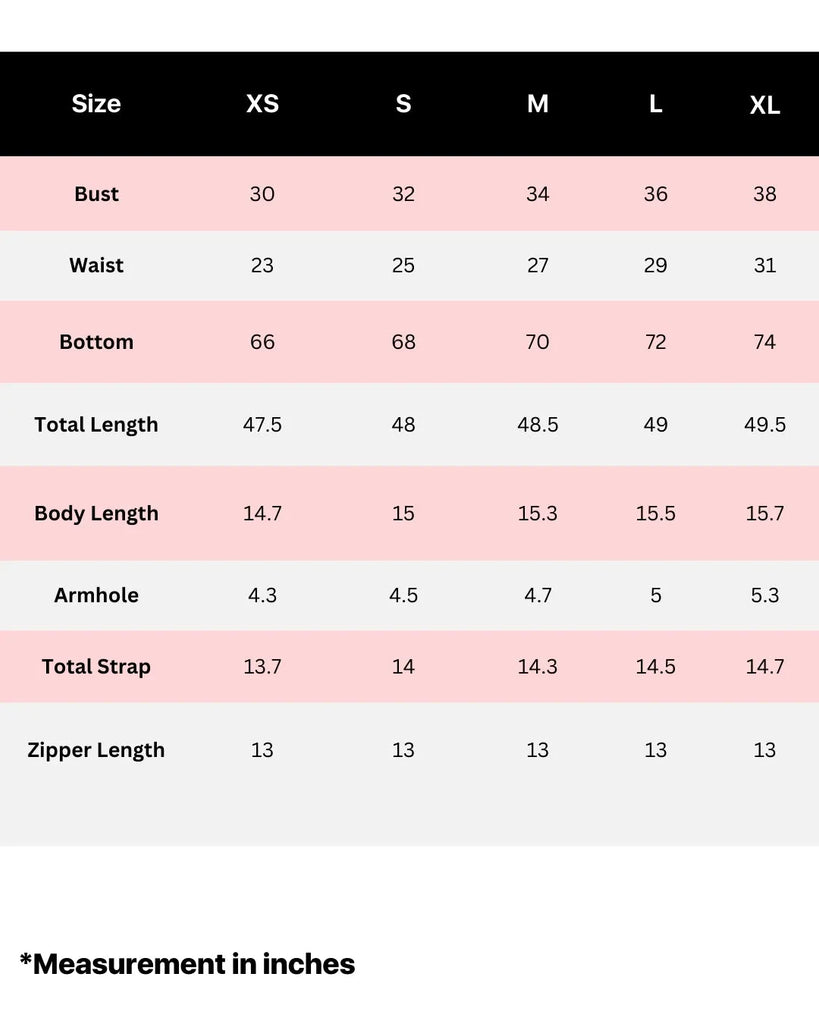The image size is (819, 1024).
Task: Select the XL size column header
Action: point(765,105)
